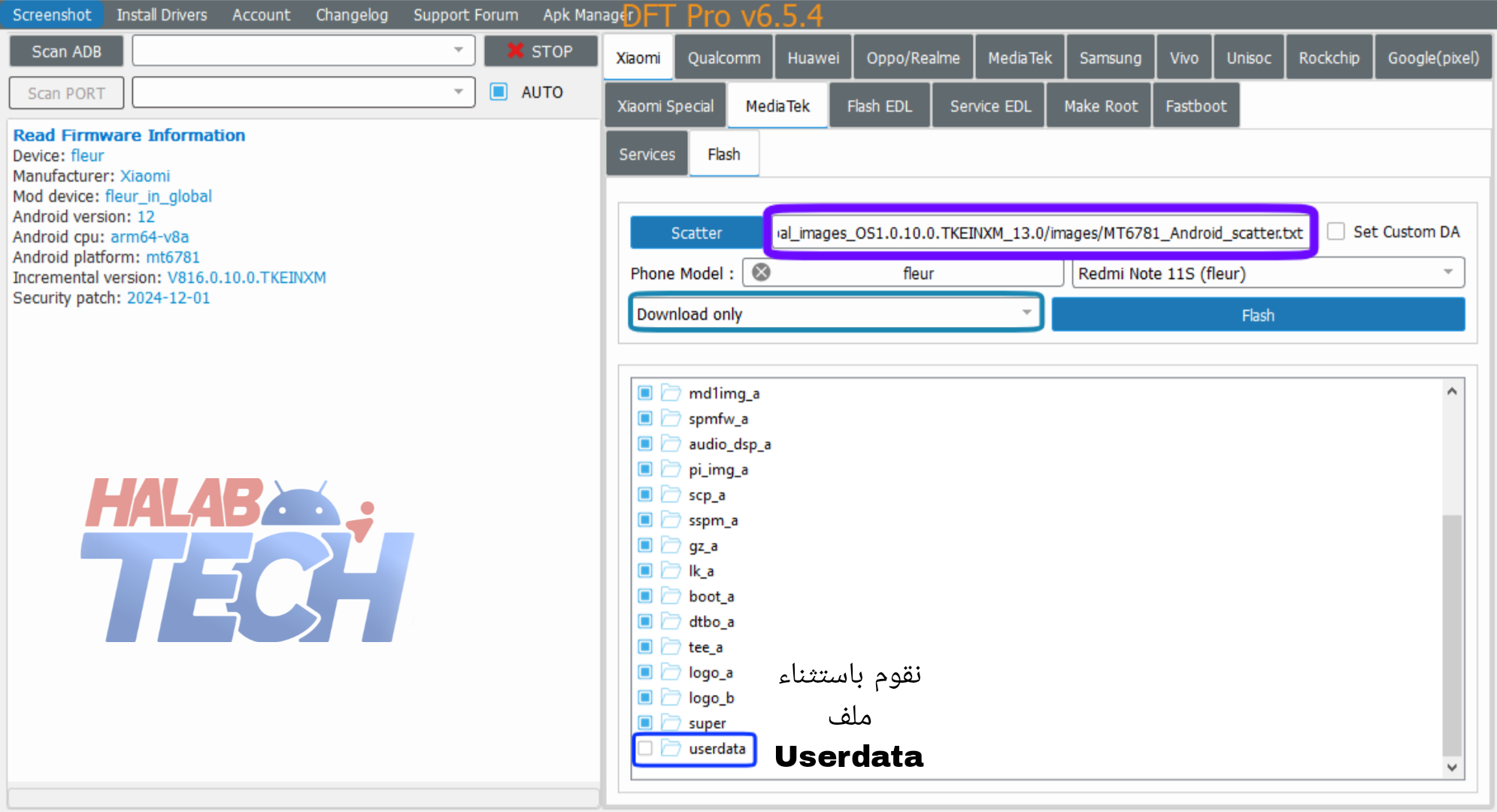
Task: Select the Flash EDL tab
Action: click(x=880, y=106)
